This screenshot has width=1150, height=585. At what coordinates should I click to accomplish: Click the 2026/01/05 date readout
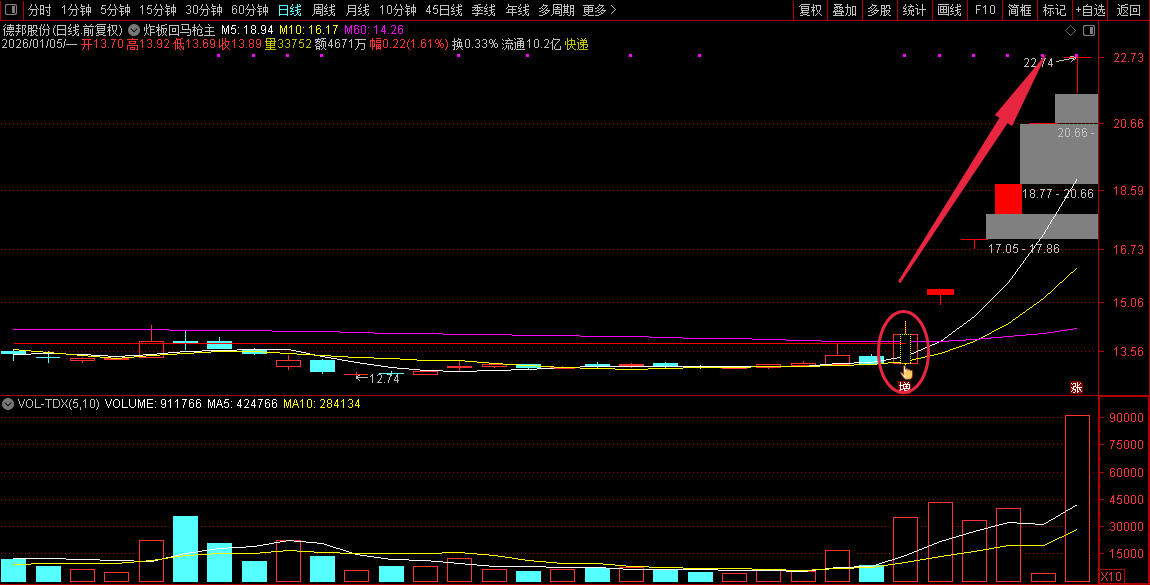(x=39, y=44)
